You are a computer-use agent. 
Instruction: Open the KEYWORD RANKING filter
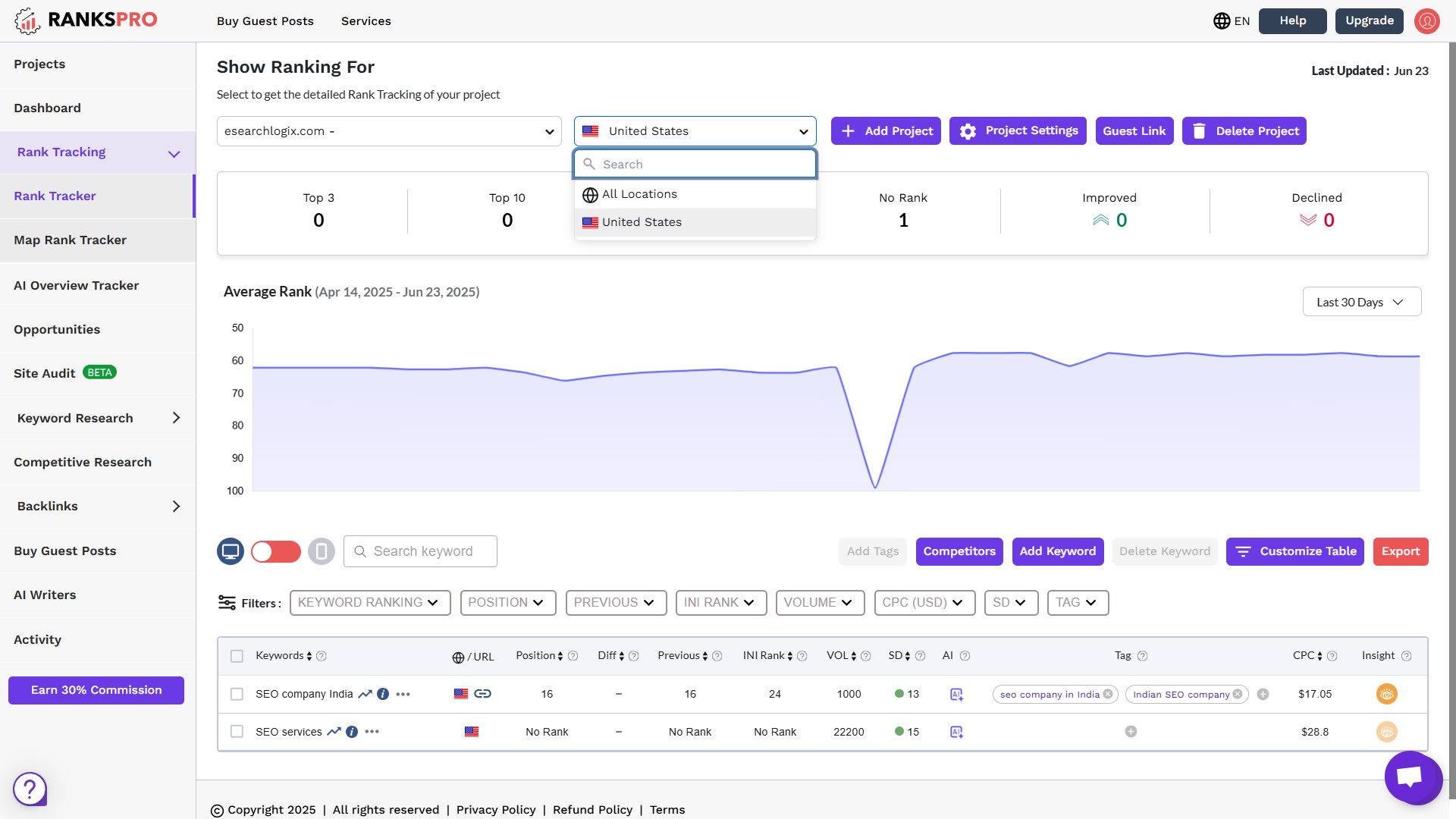[x=370, y=603]
